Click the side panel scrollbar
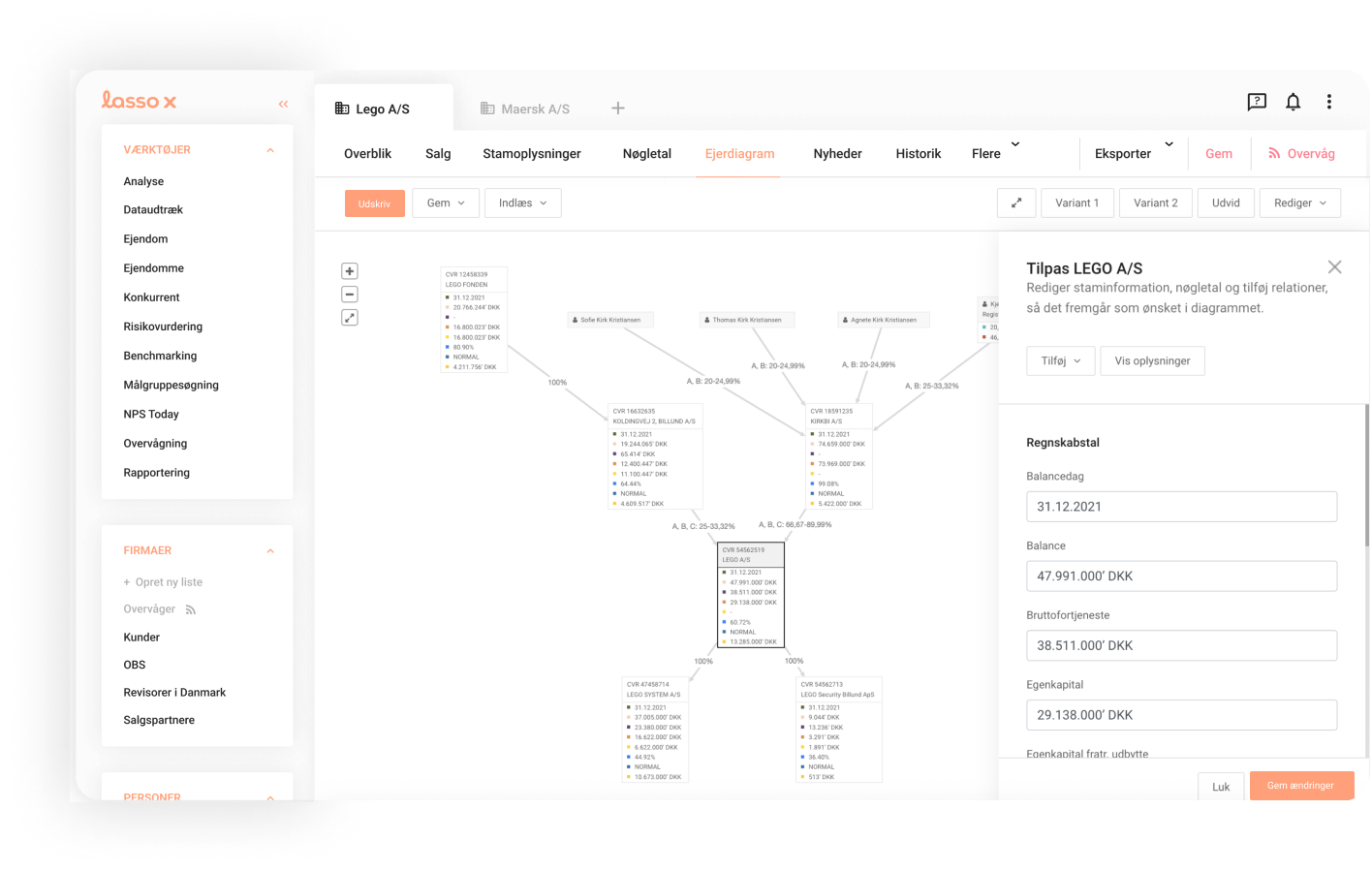This screenshot has height=872, width=1372. (1366, 475)
